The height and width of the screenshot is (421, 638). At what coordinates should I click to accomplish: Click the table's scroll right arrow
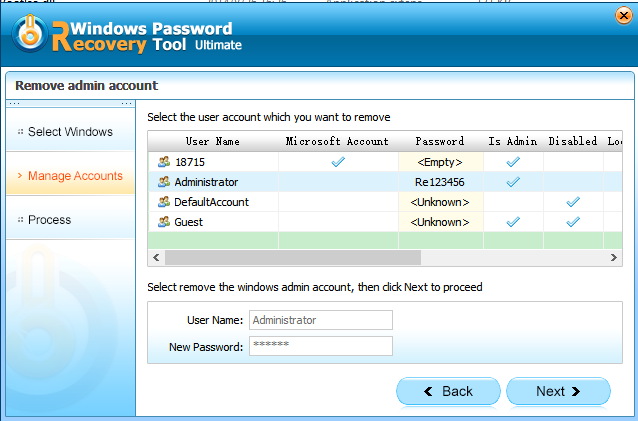tap(614, 257)
